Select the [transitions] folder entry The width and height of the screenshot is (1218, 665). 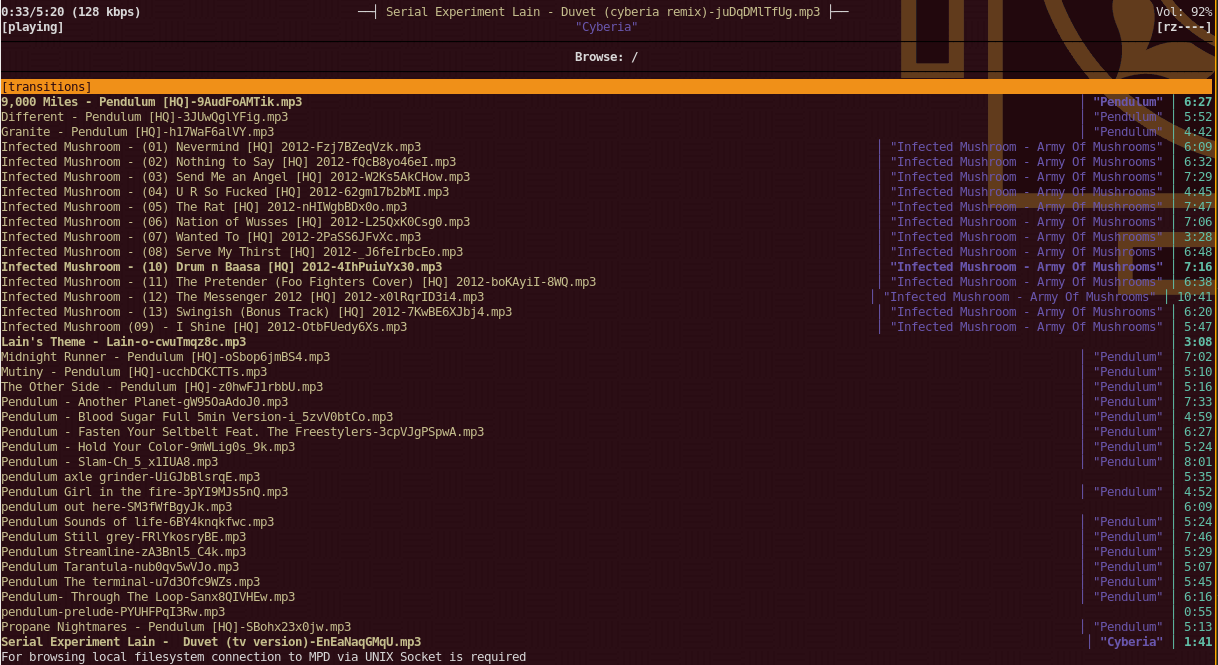point(607,87)
